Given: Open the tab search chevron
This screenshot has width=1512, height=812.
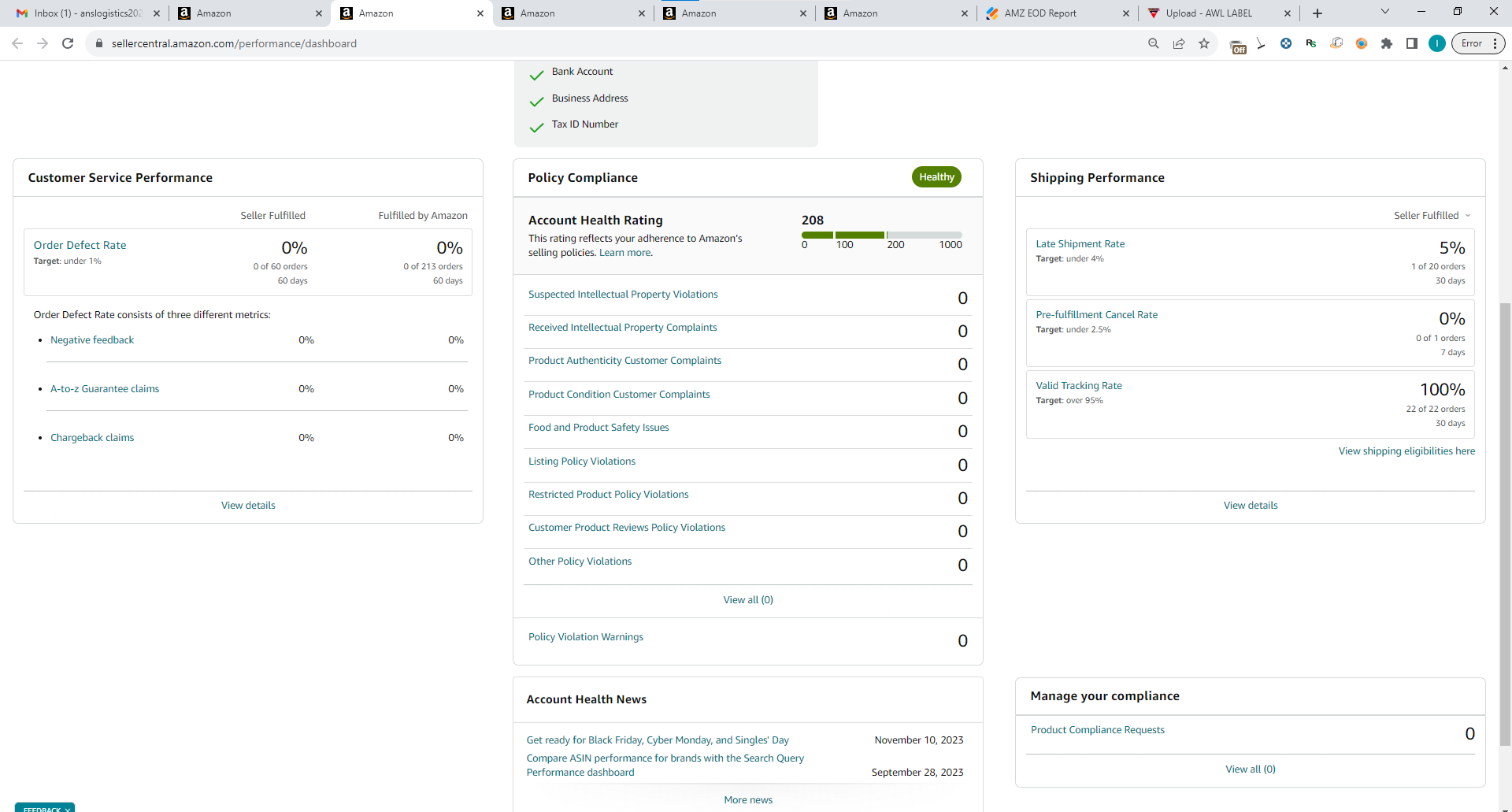Looking at the screenshot, I should point(1385,12).
